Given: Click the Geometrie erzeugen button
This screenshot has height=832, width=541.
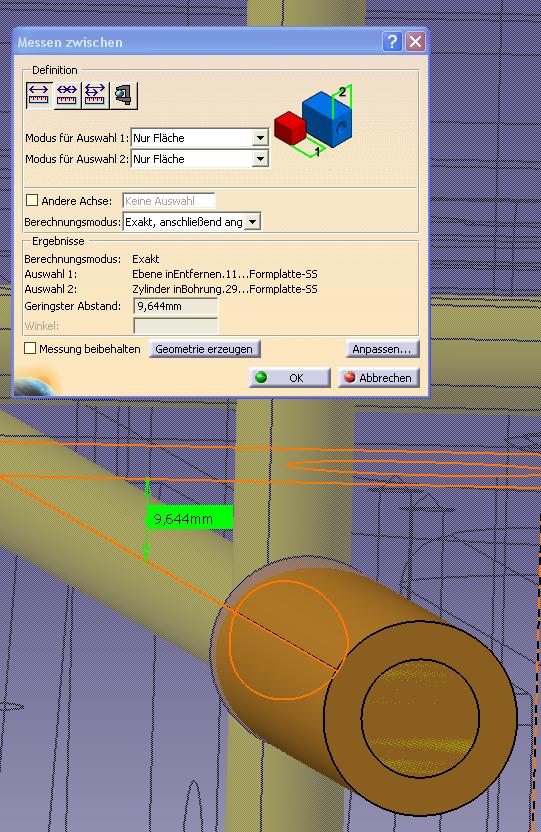Looking at the screenshot, I should point(204,349).
